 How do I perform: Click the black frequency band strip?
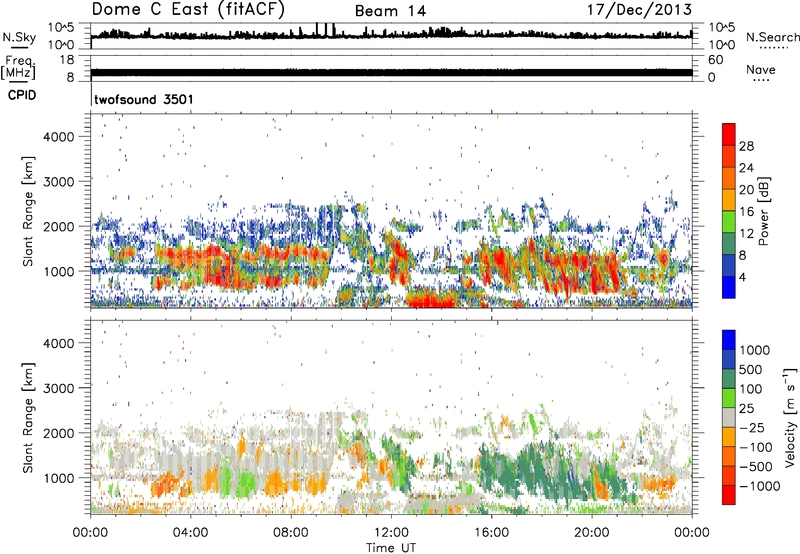tap(391, 72)
